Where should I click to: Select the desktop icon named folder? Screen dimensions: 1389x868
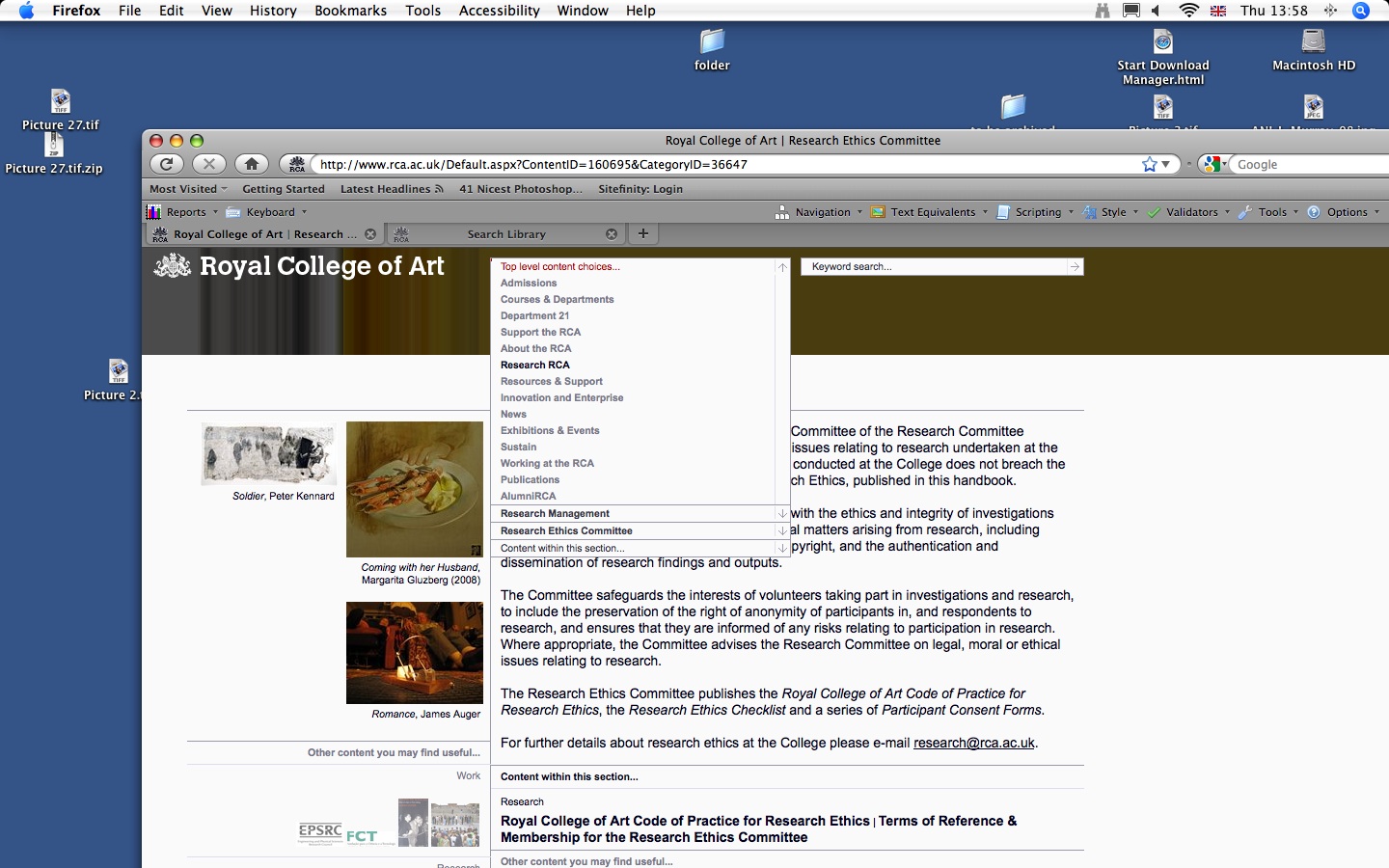coord(712,50)
